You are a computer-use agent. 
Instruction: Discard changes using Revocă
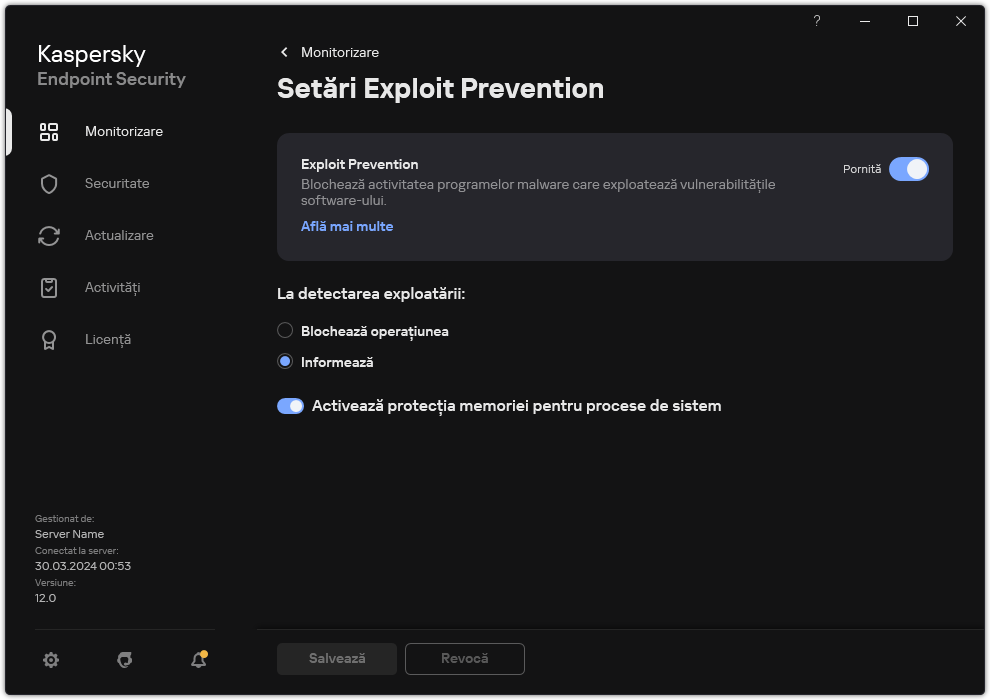pyautogui.click(x=464, y=658)
